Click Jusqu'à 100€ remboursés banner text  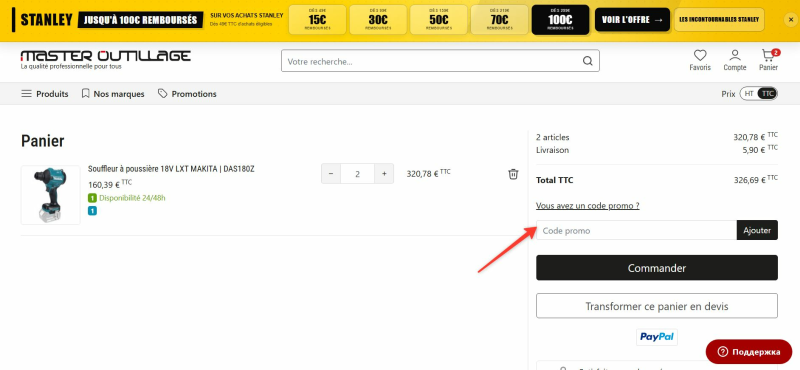click(140, 20)
